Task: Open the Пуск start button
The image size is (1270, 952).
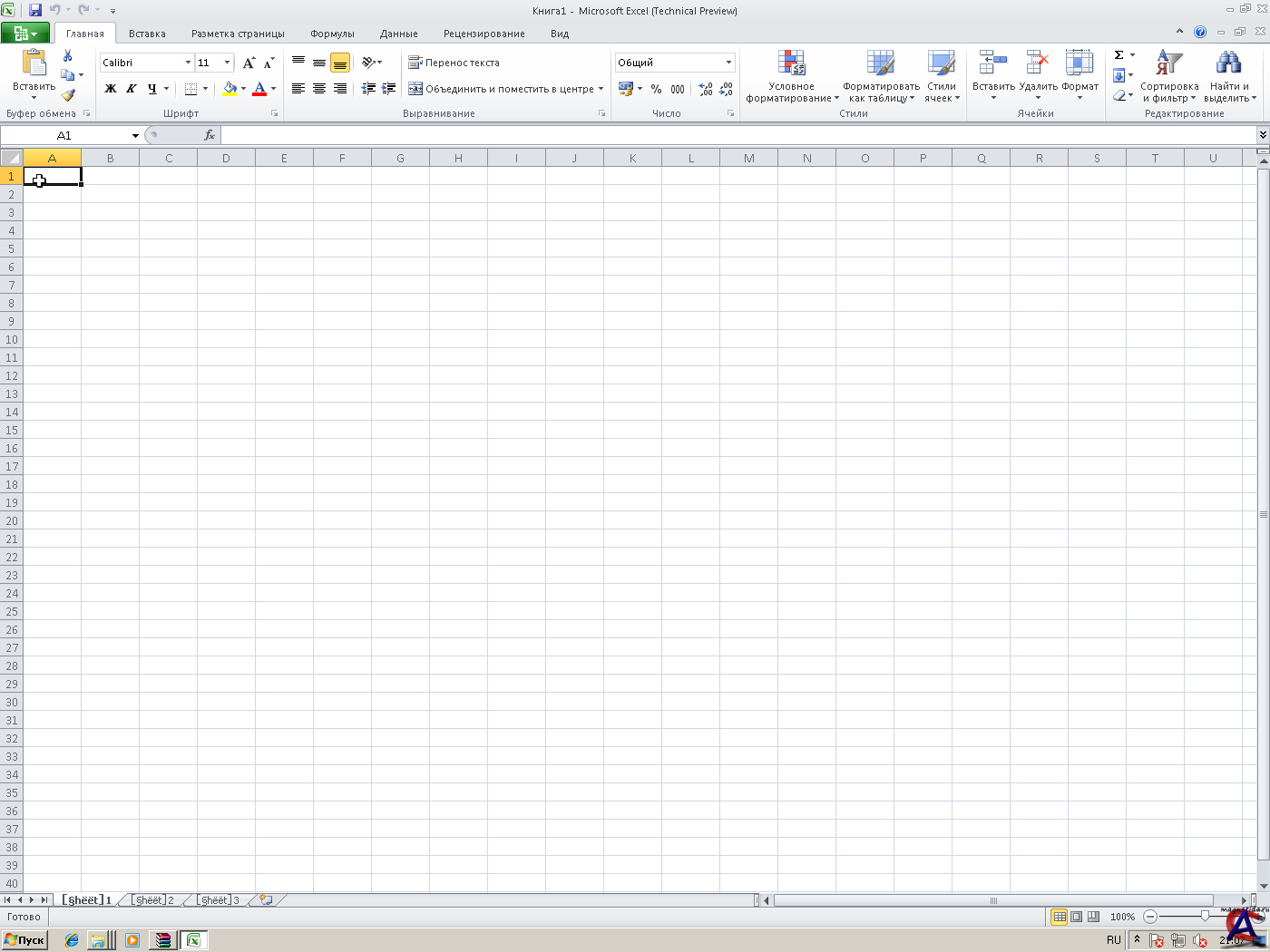Action: point(24,940)
